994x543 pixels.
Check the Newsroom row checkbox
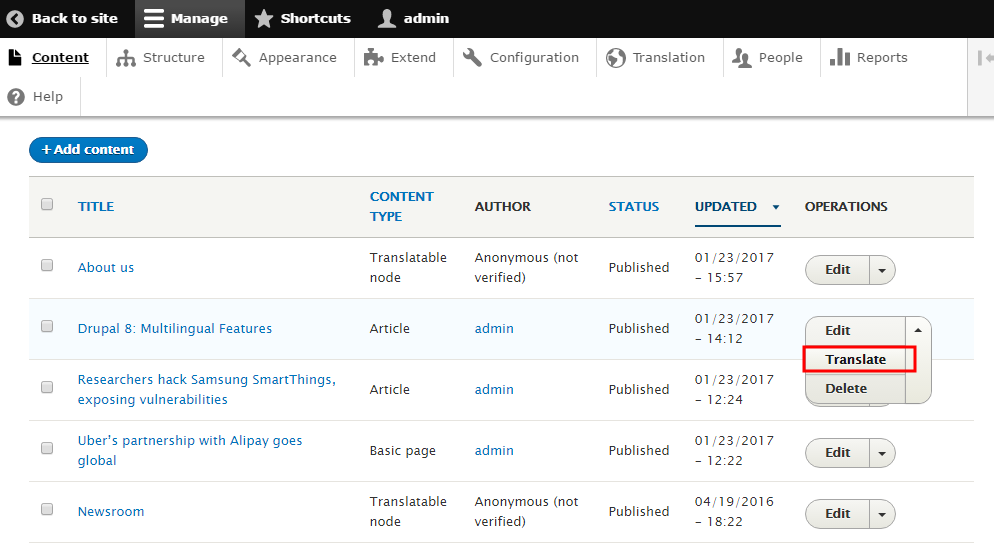[47, 509]
